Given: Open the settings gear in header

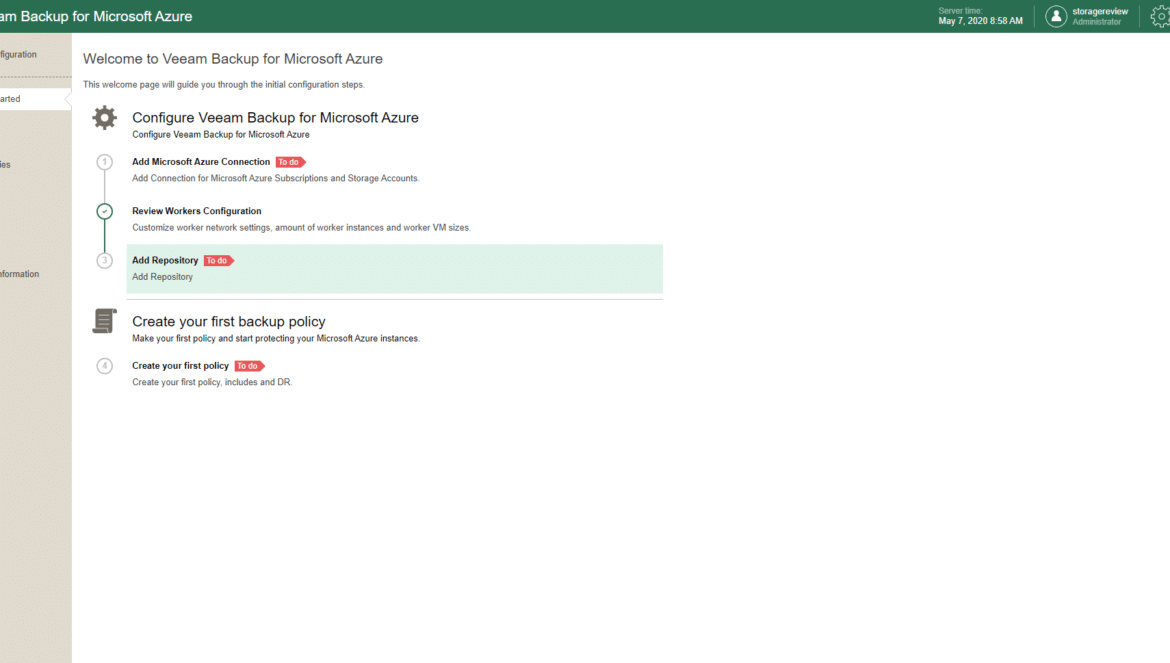Looking at the screenshot, I should click(x=1161, y=16).
